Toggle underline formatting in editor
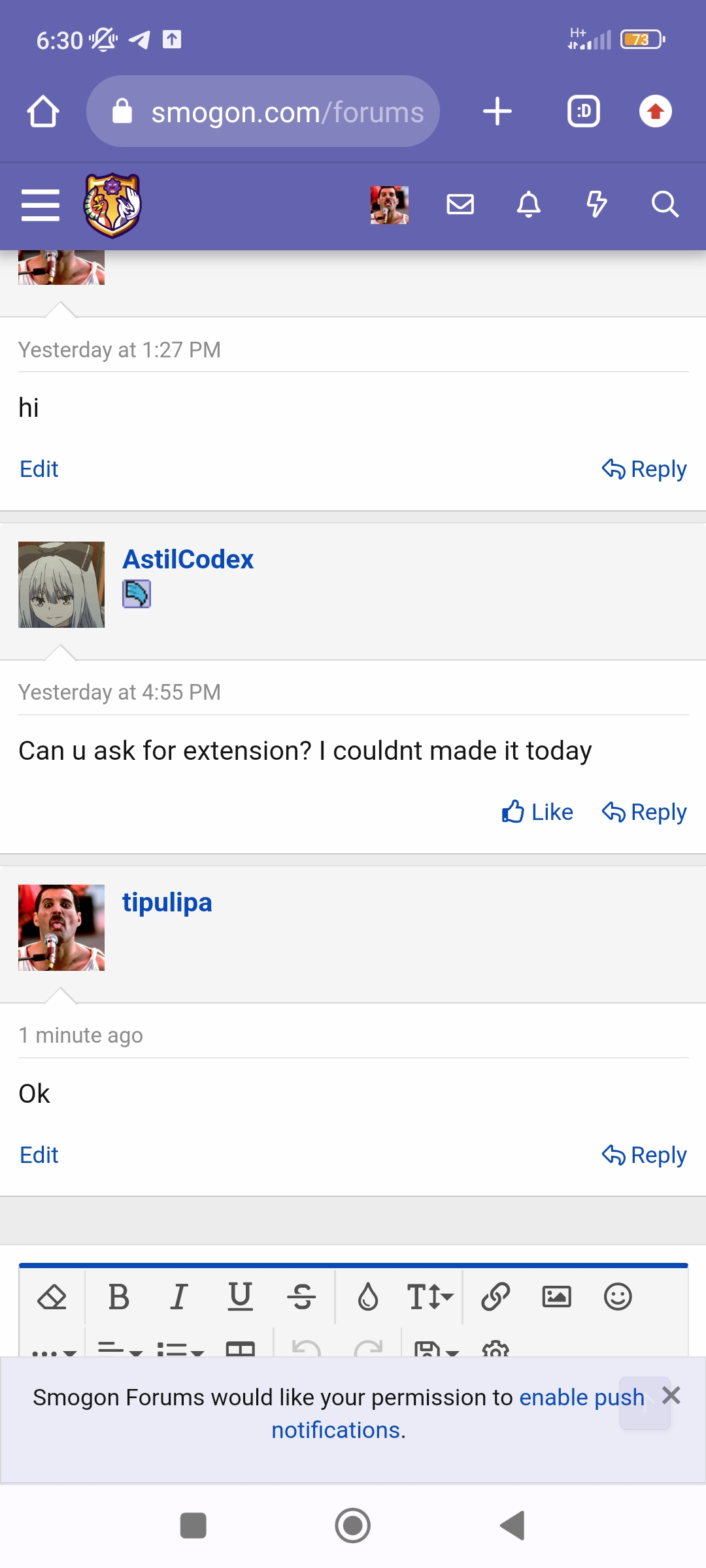706x1568 pixels. pos(240,1297)
